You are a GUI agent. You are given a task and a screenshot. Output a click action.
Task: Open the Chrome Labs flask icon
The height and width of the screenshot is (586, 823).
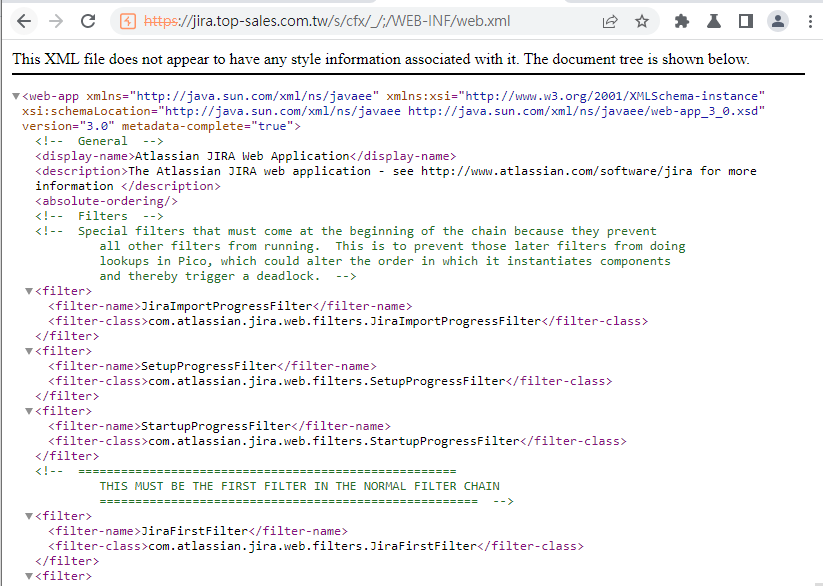click(x=713, y=22)
